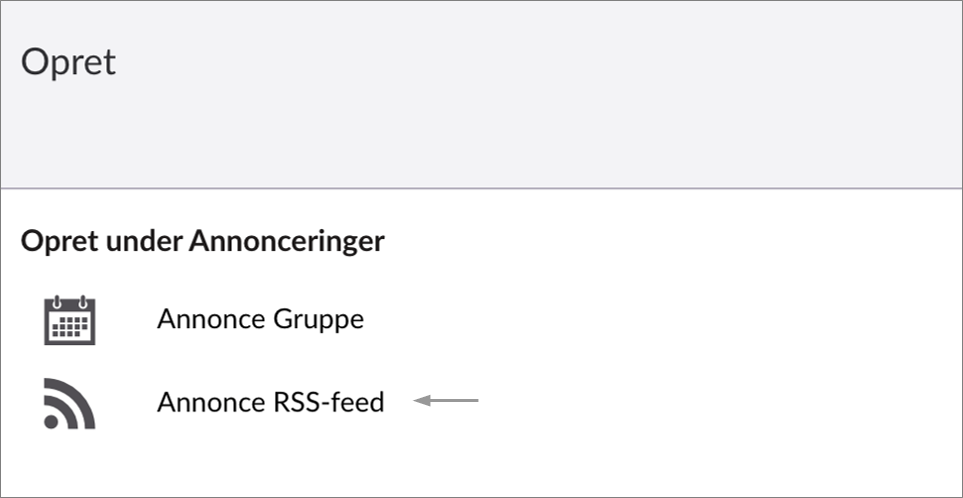Click the grey arrow pointing at Annonce RSS-feed

446,401
